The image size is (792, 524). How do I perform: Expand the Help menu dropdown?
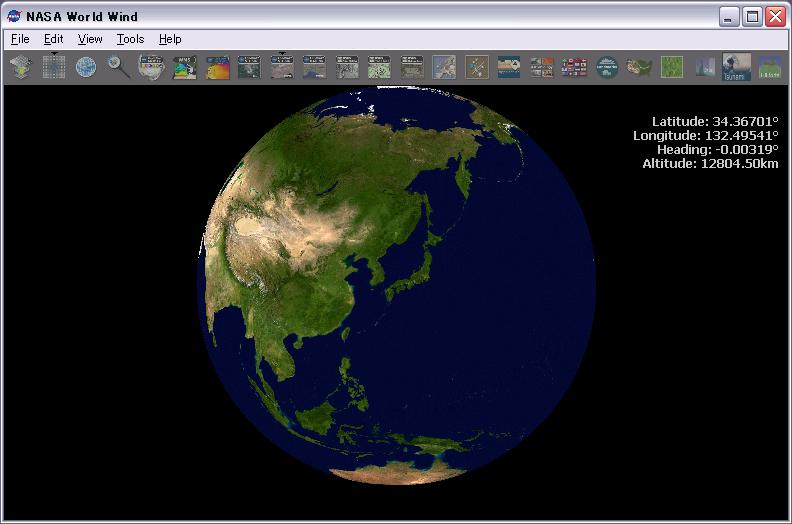170,39
